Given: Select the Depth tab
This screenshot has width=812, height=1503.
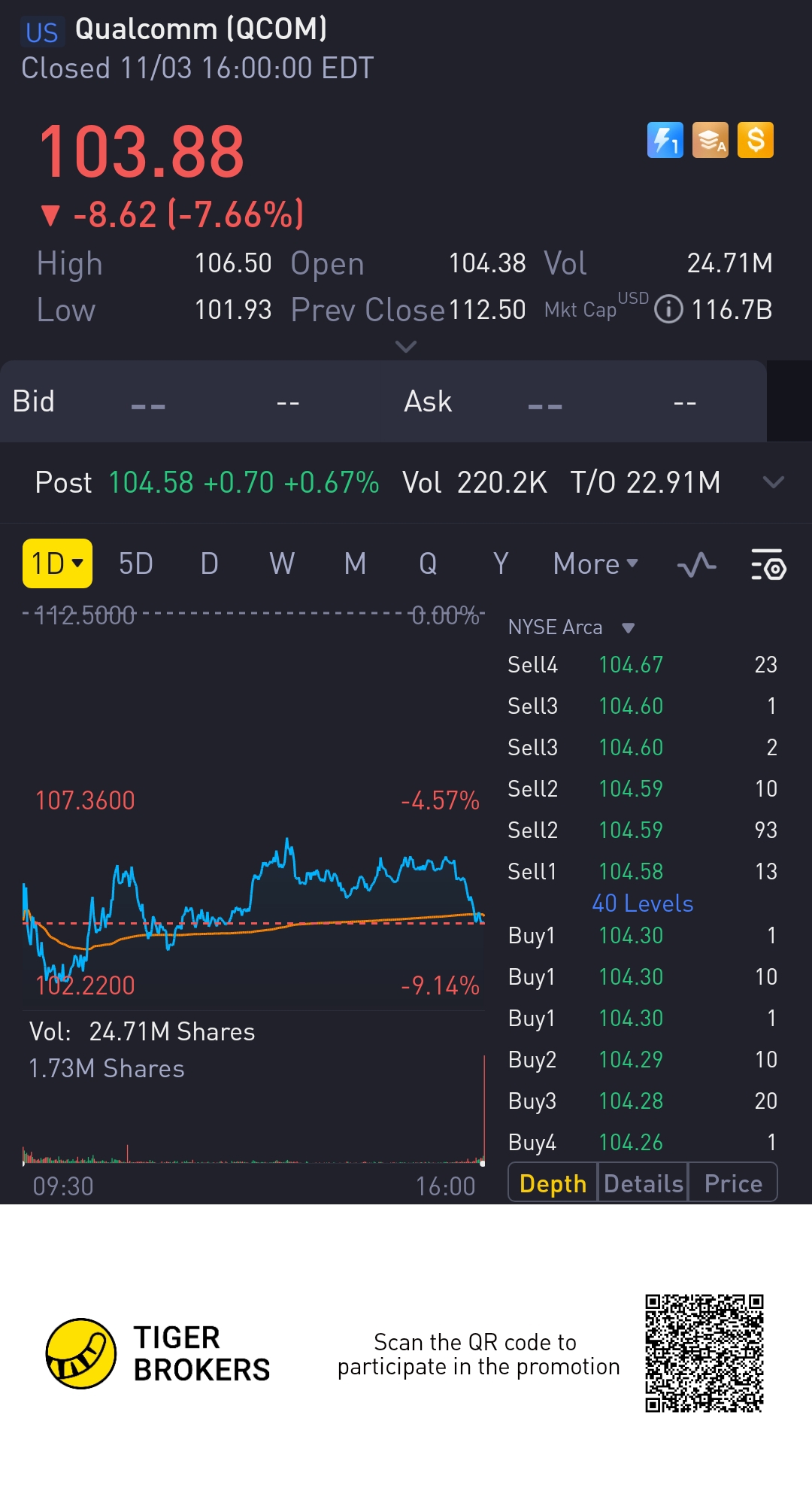Looking at the screenshot, I should click(x=553, y=1183).
